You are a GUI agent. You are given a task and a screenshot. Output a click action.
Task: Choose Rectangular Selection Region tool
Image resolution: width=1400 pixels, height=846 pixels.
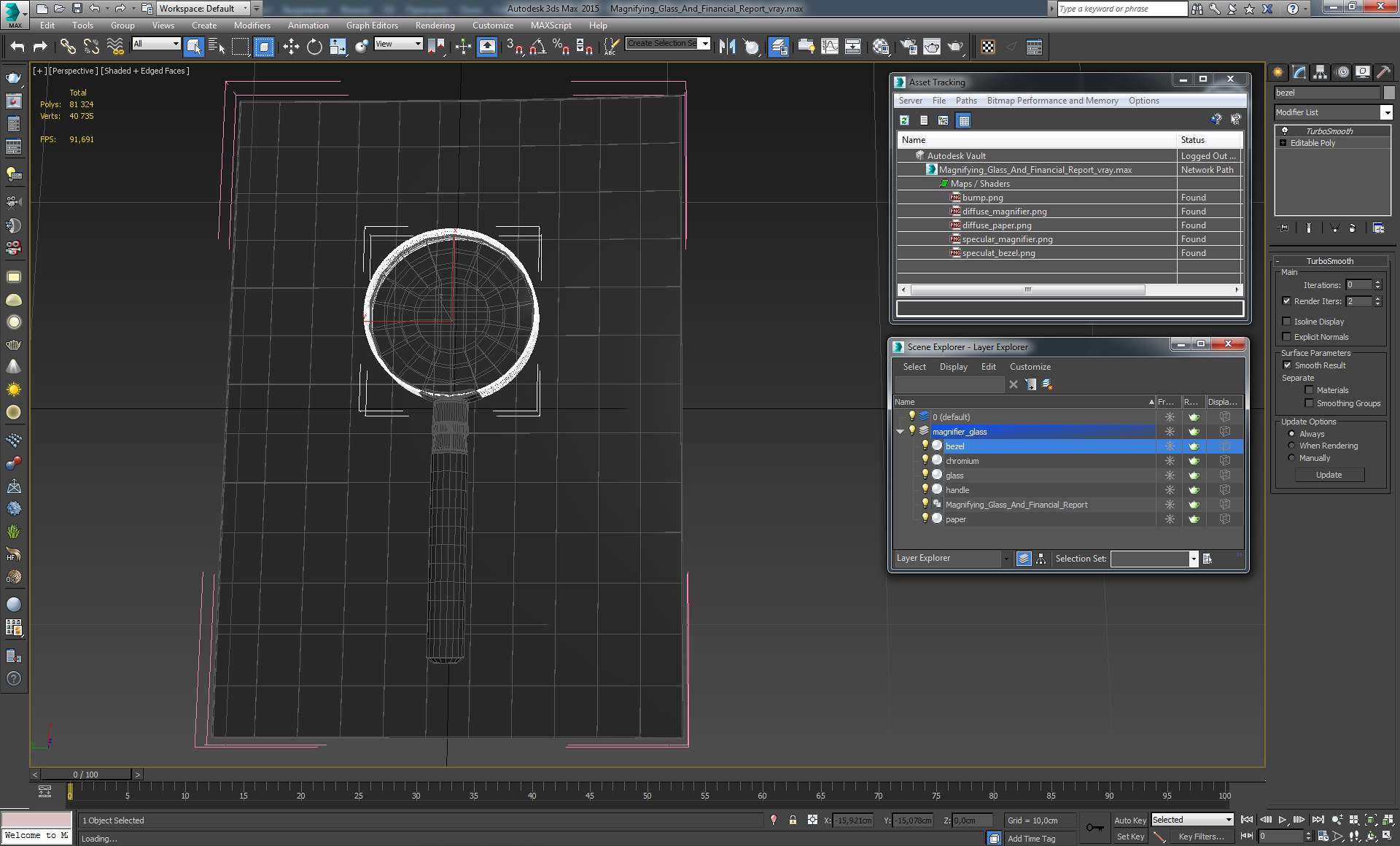tap(240, 47)
